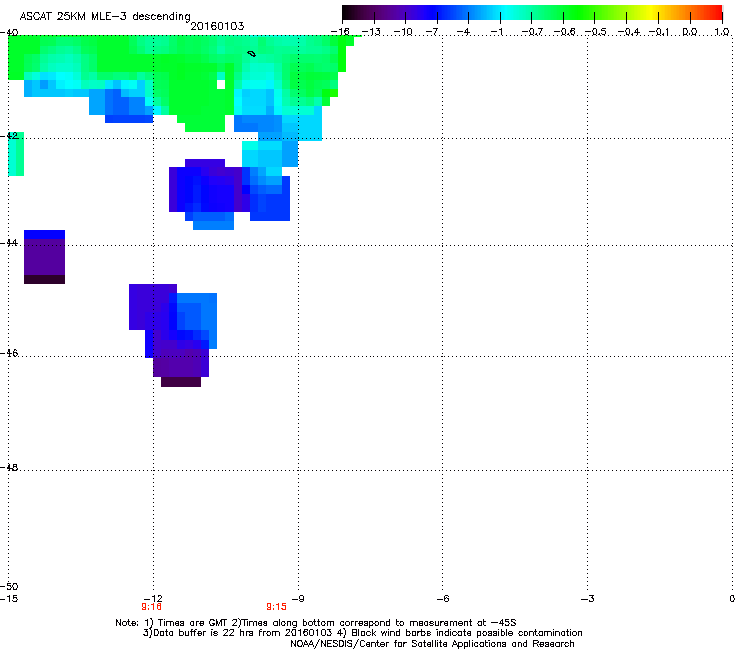Click the latitude axis label "-46"

pos(9,353)
